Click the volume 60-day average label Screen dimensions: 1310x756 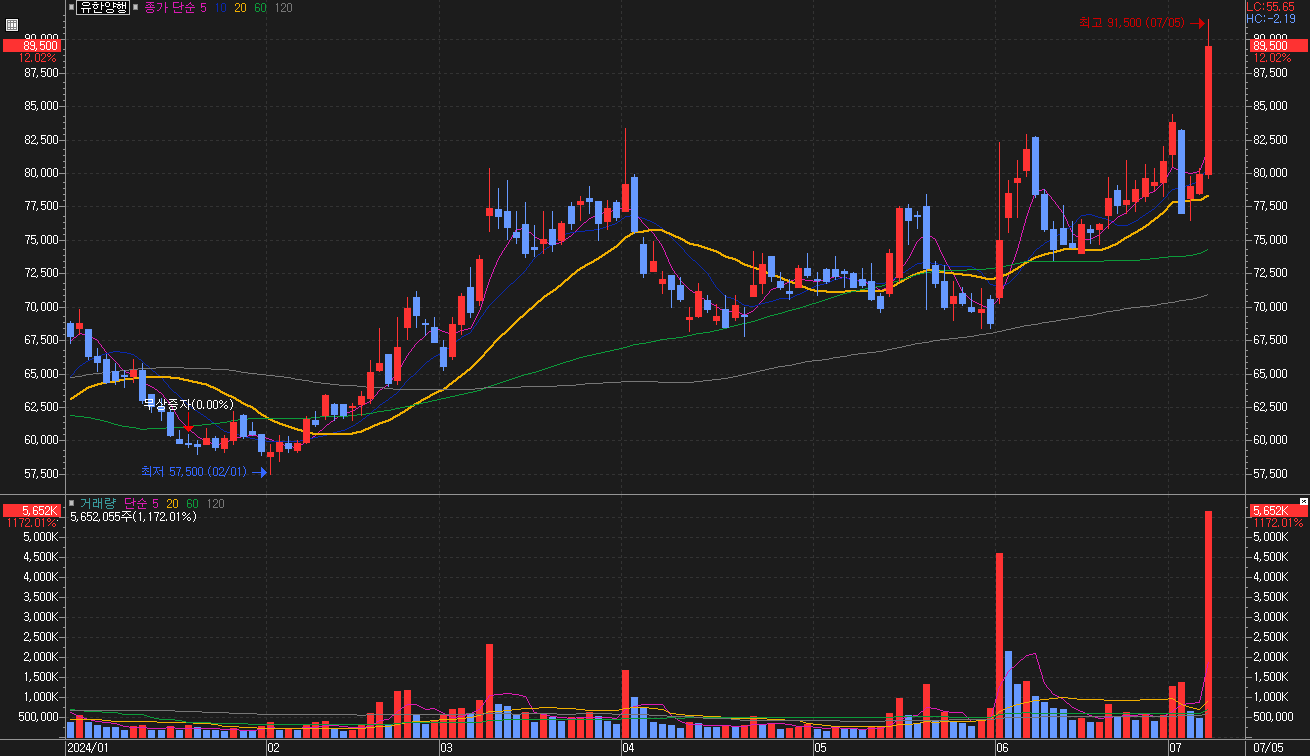pyautogui.click(x=192, y=503)
